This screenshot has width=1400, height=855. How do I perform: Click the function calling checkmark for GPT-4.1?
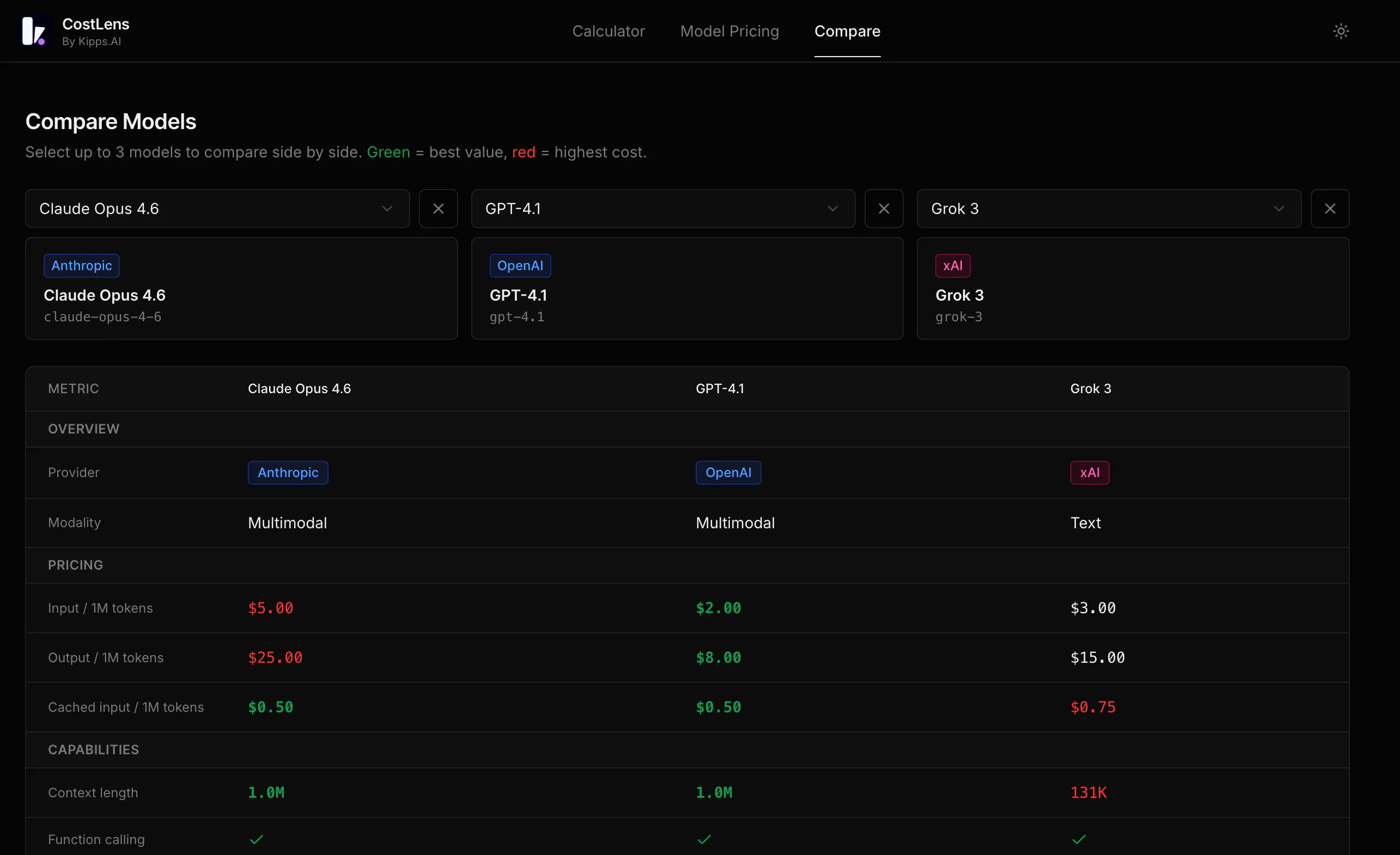[x=704, y=839]
